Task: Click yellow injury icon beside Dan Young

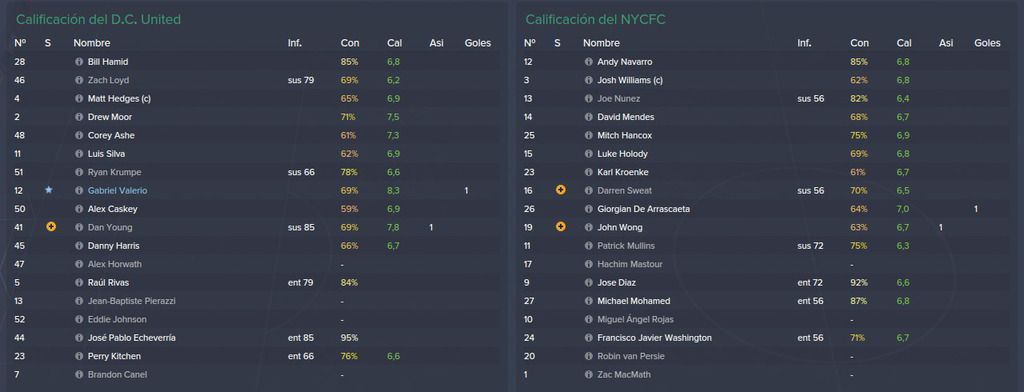Action: tap(51, 227)
